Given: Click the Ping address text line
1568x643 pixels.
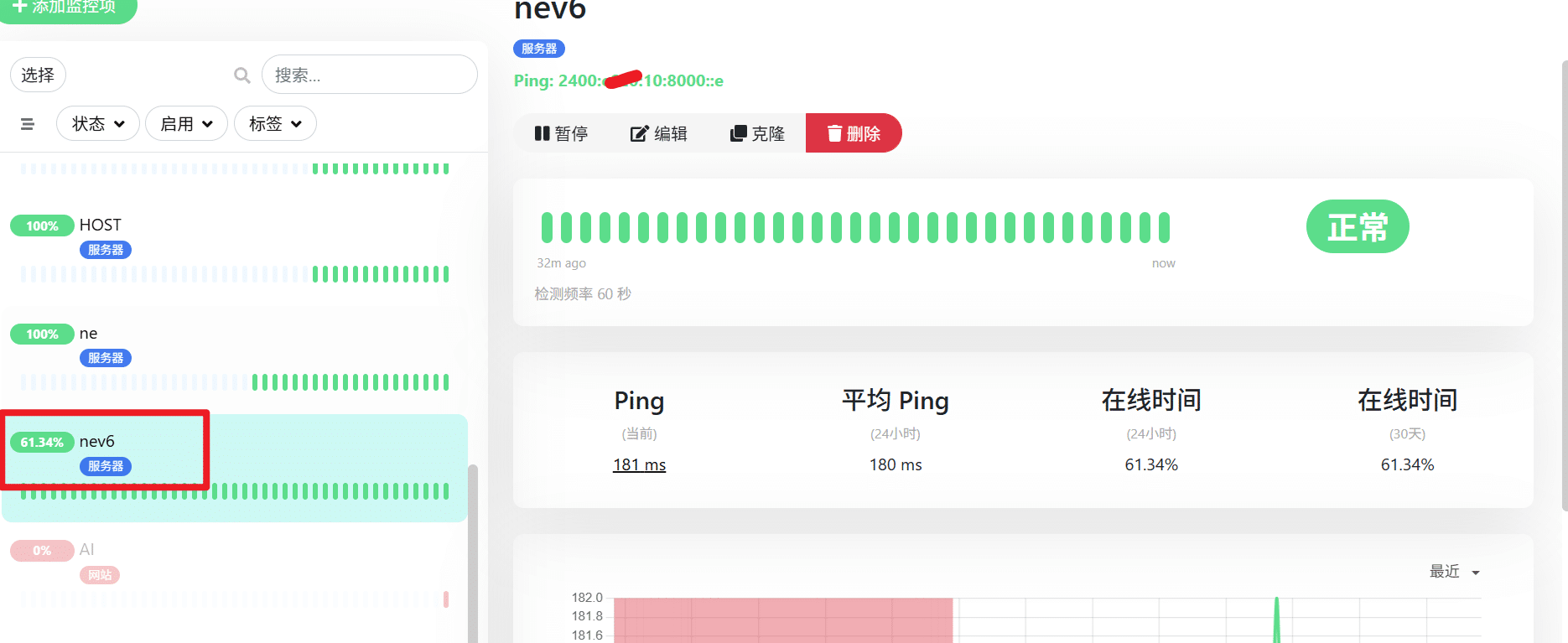Looking at the screenshot, I should pyautogui.click(x=619, y=80).
